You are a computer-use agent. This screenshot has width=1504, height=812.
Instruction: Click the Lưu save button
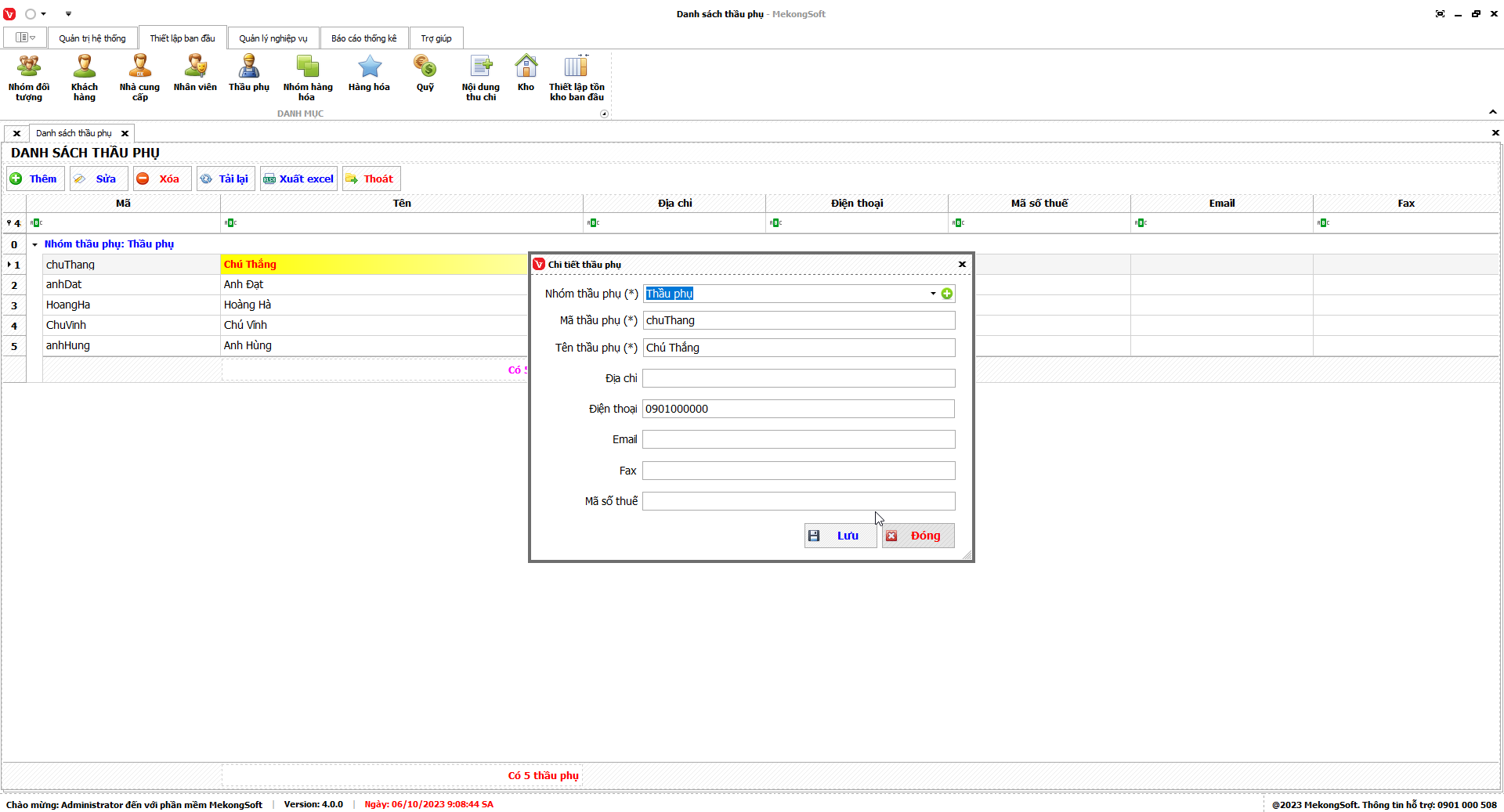tap(840, 536)
